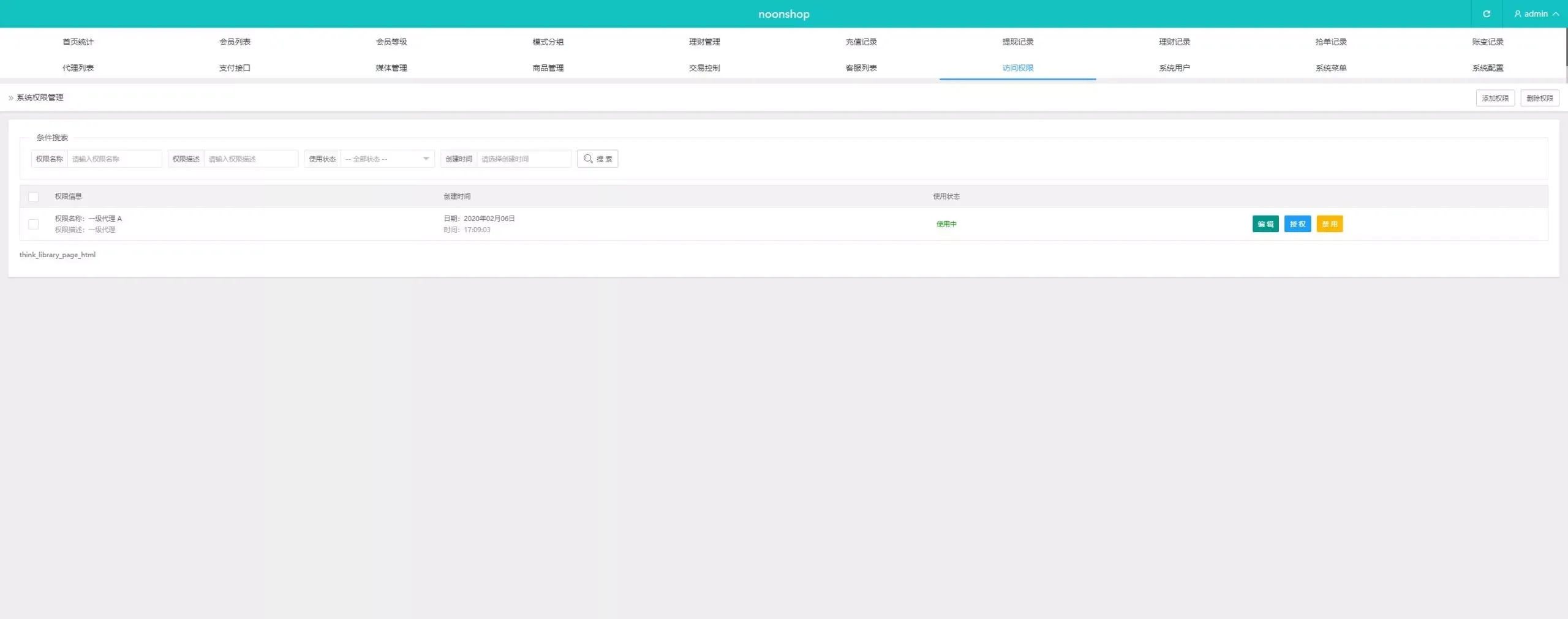1568x619 pixels.
Task: Click the think_library_page_html text
Action: [57, 255]
